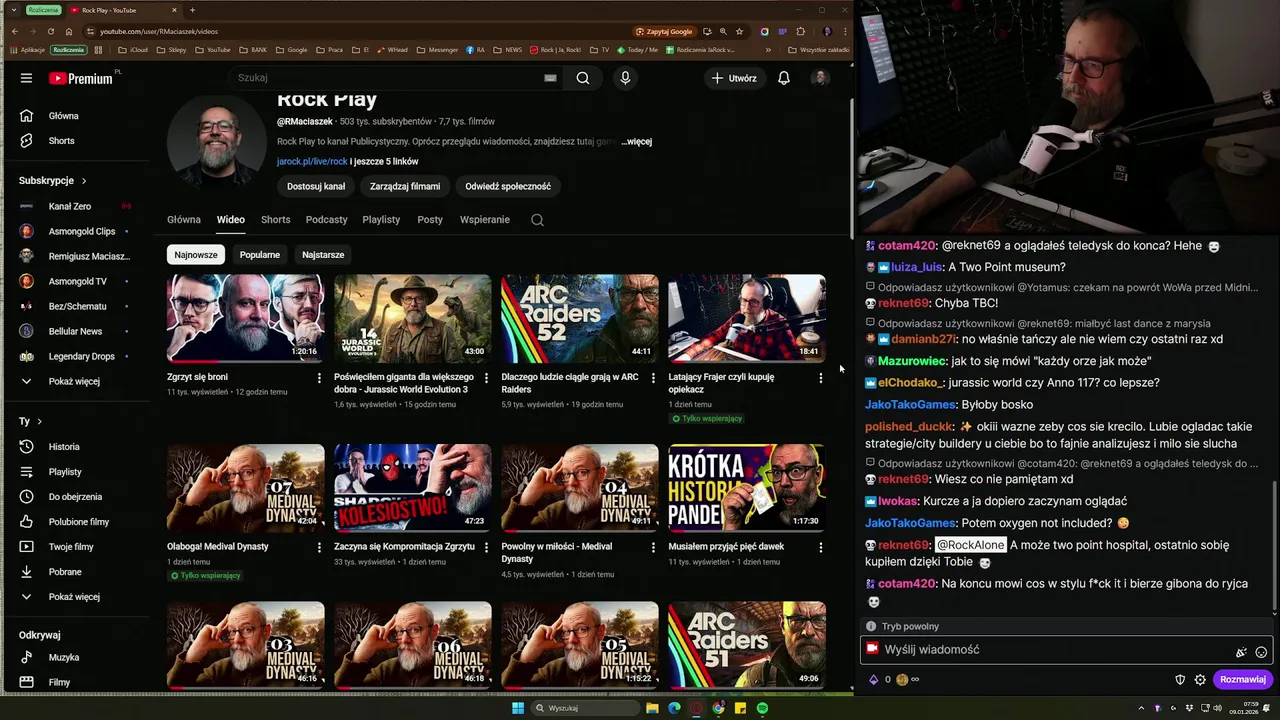Open YouTube notifications bell

coord(784,78)
